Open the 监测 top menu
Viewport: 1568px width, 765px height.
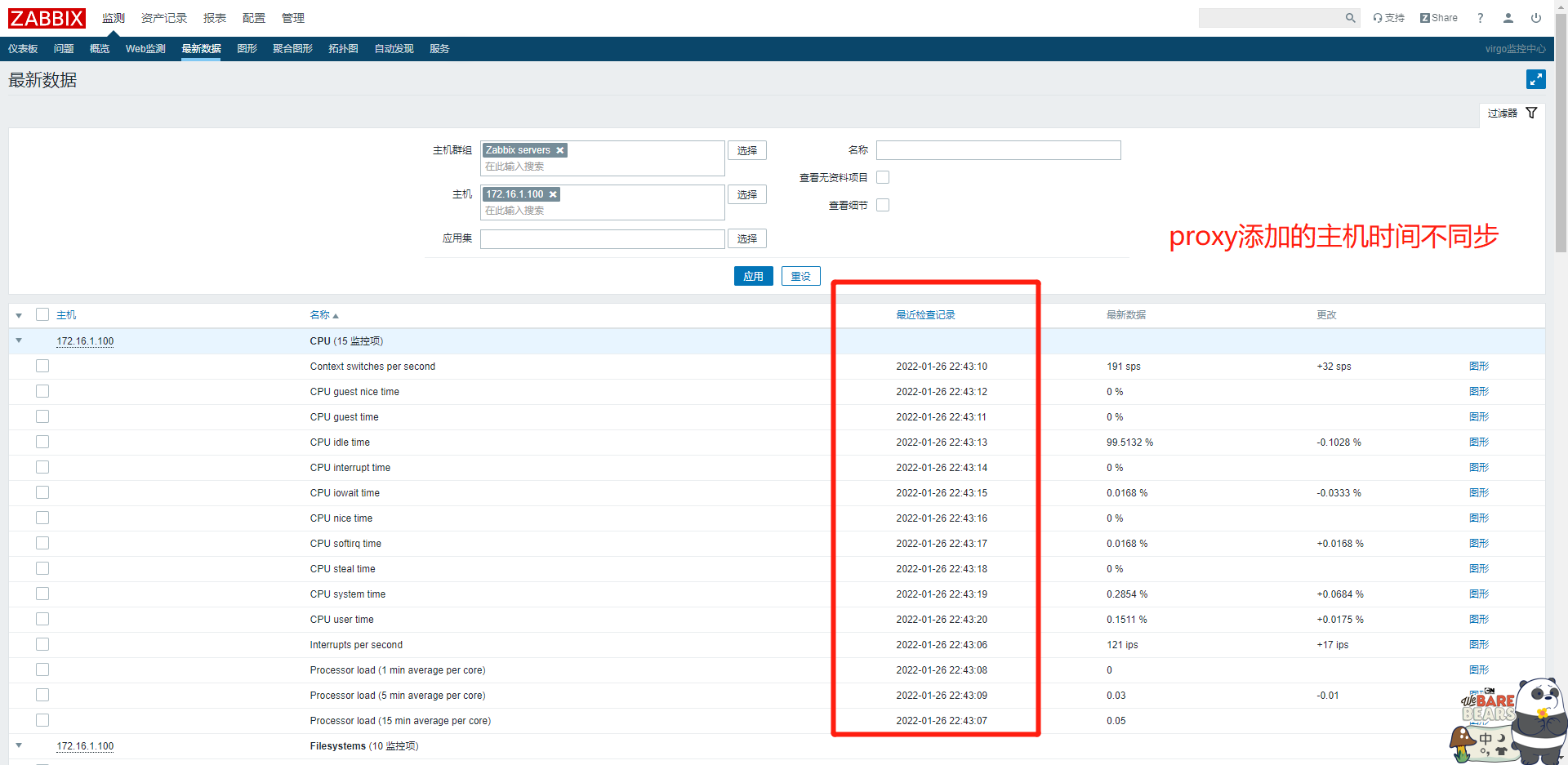(x=113, y=18)
